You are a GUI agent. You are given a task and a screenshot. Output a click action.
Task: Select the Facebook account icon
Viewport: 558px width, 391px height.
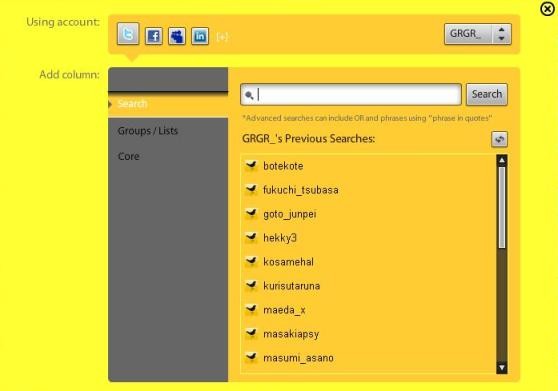pos(154,36)
